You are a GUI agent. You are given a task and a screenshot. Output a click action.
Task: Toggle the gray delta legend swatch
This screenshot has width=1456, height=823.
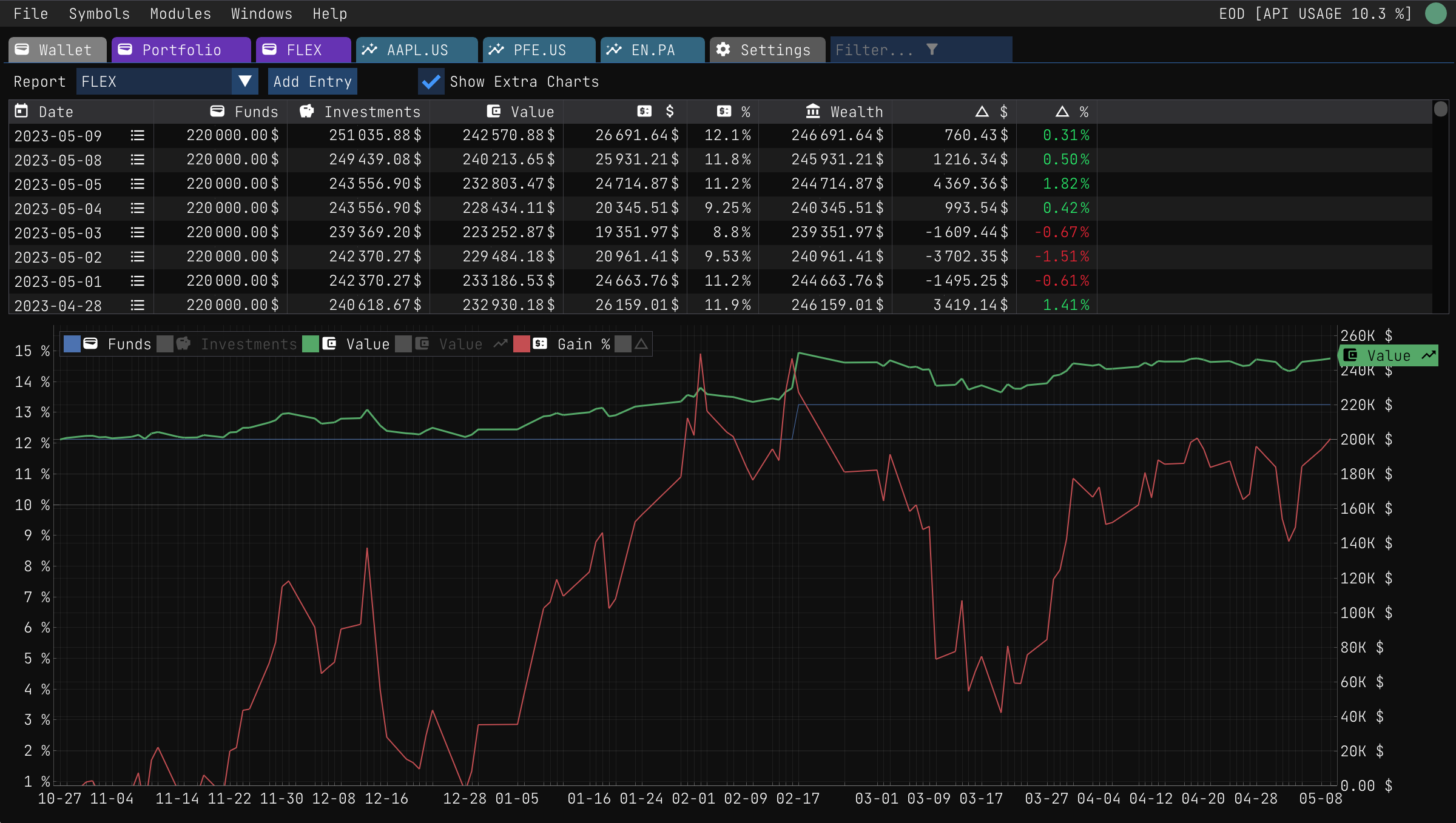click(x=623, y=344)
